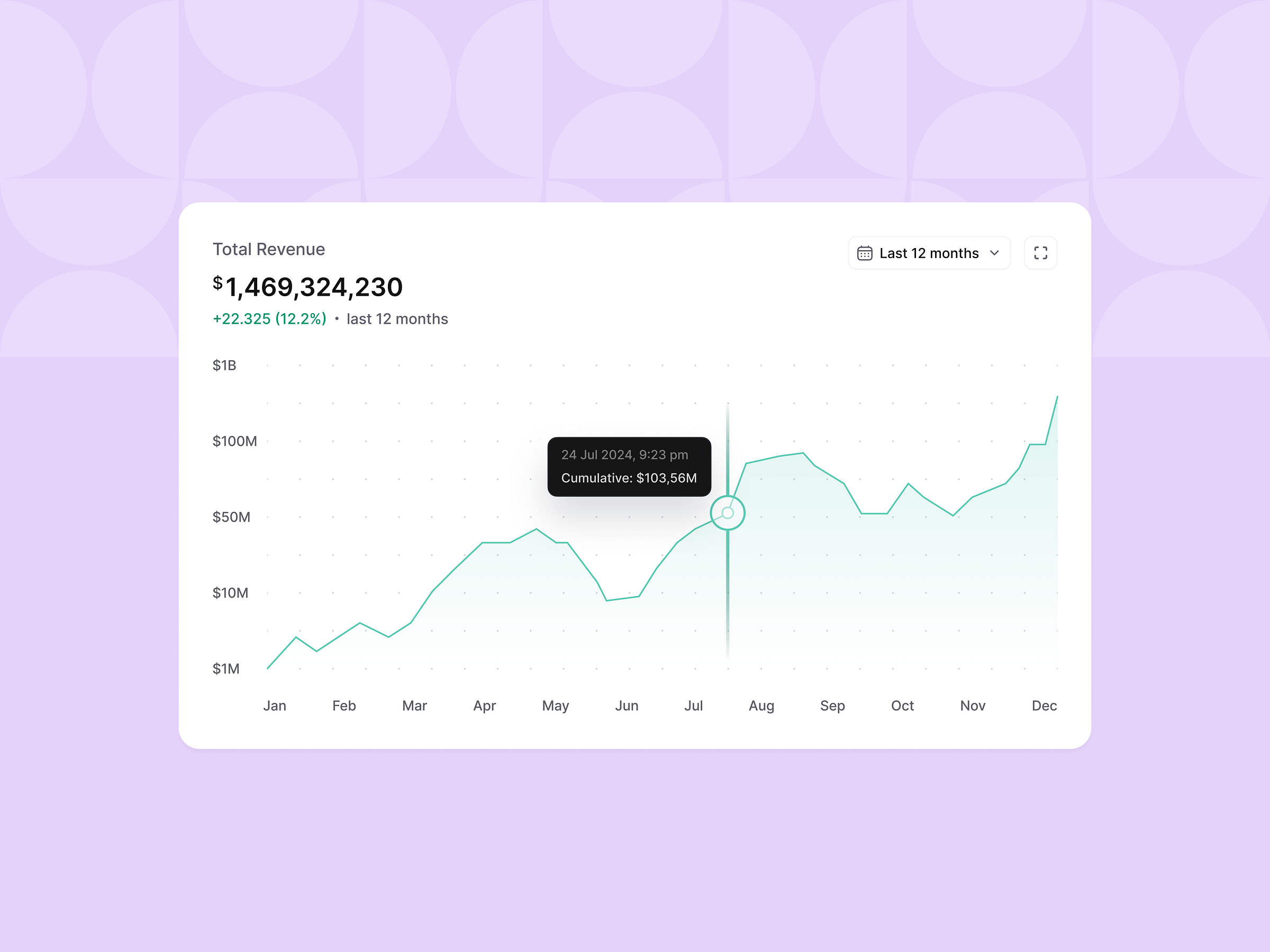Viewport: 1270px width, 952px height.
Task: Click the $50M gridline label
Action: 232,516
